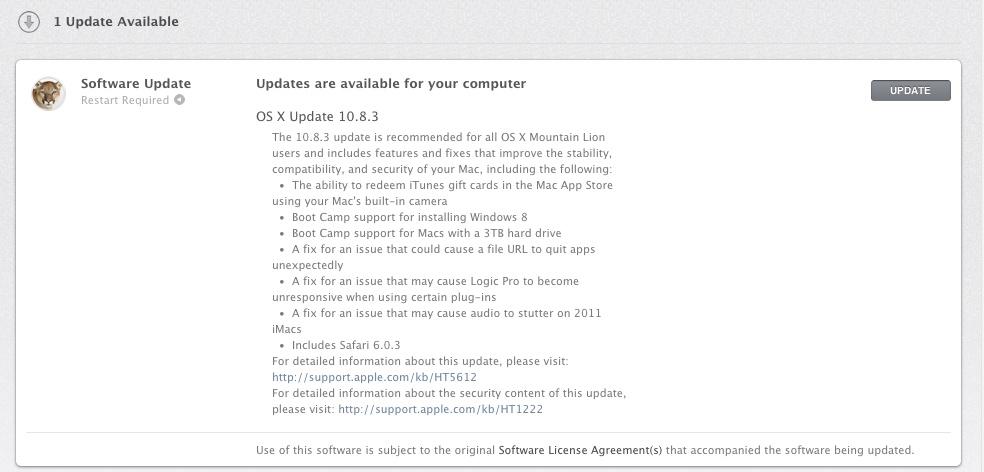This screenshot has width=984, height=472.
Task: Open the support.apple.com/kb/HT5612 link
Action: [374, 377]
